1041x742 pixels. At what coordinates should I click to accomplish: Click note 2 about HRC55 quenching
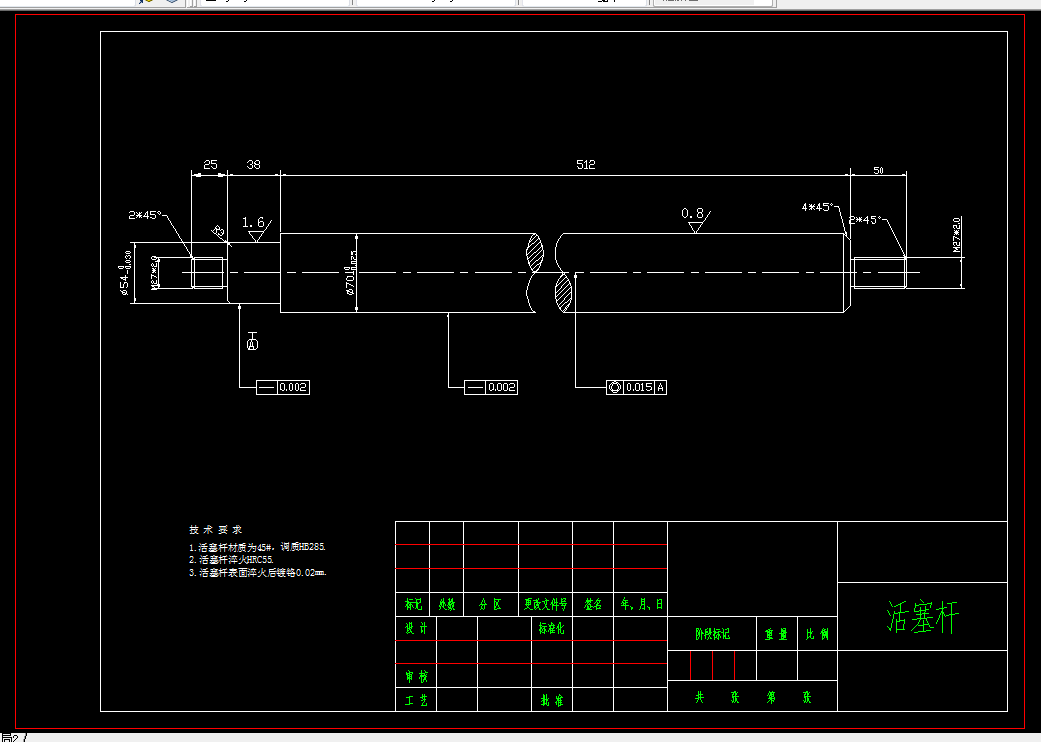tap(232, 560)
